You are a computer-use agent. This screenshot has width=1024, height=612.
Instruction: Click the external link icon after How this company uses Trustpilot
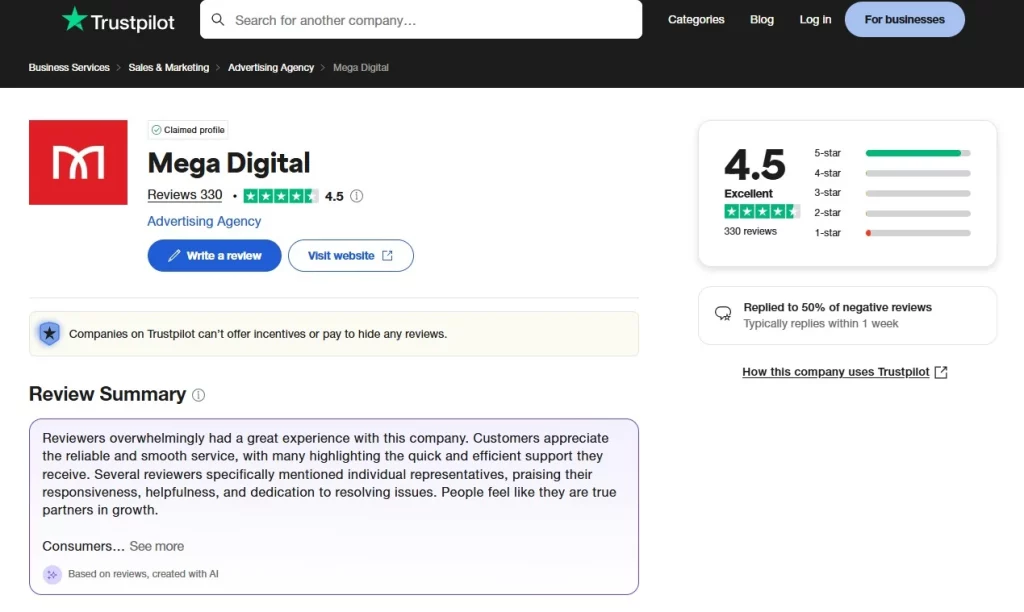pos(941,372)
